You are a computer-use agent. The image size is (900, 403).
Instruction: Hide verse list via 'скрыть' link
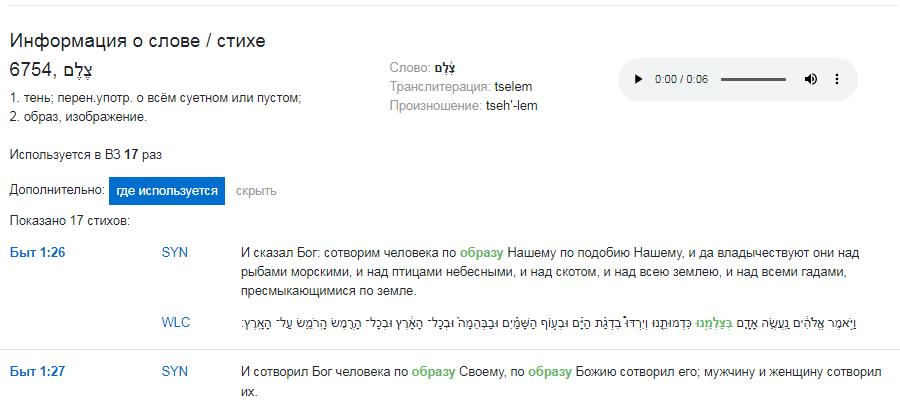pyautogui.click(x=256, y=191)
